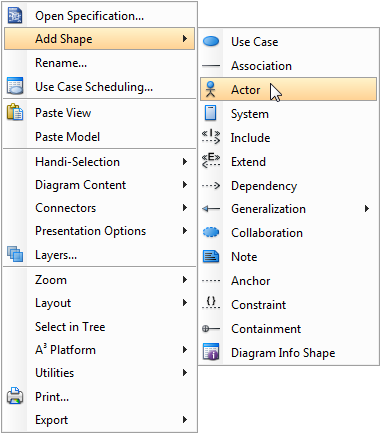Click the Add Shape menu label
Screen dimensions: 381x434
point(64,39)
